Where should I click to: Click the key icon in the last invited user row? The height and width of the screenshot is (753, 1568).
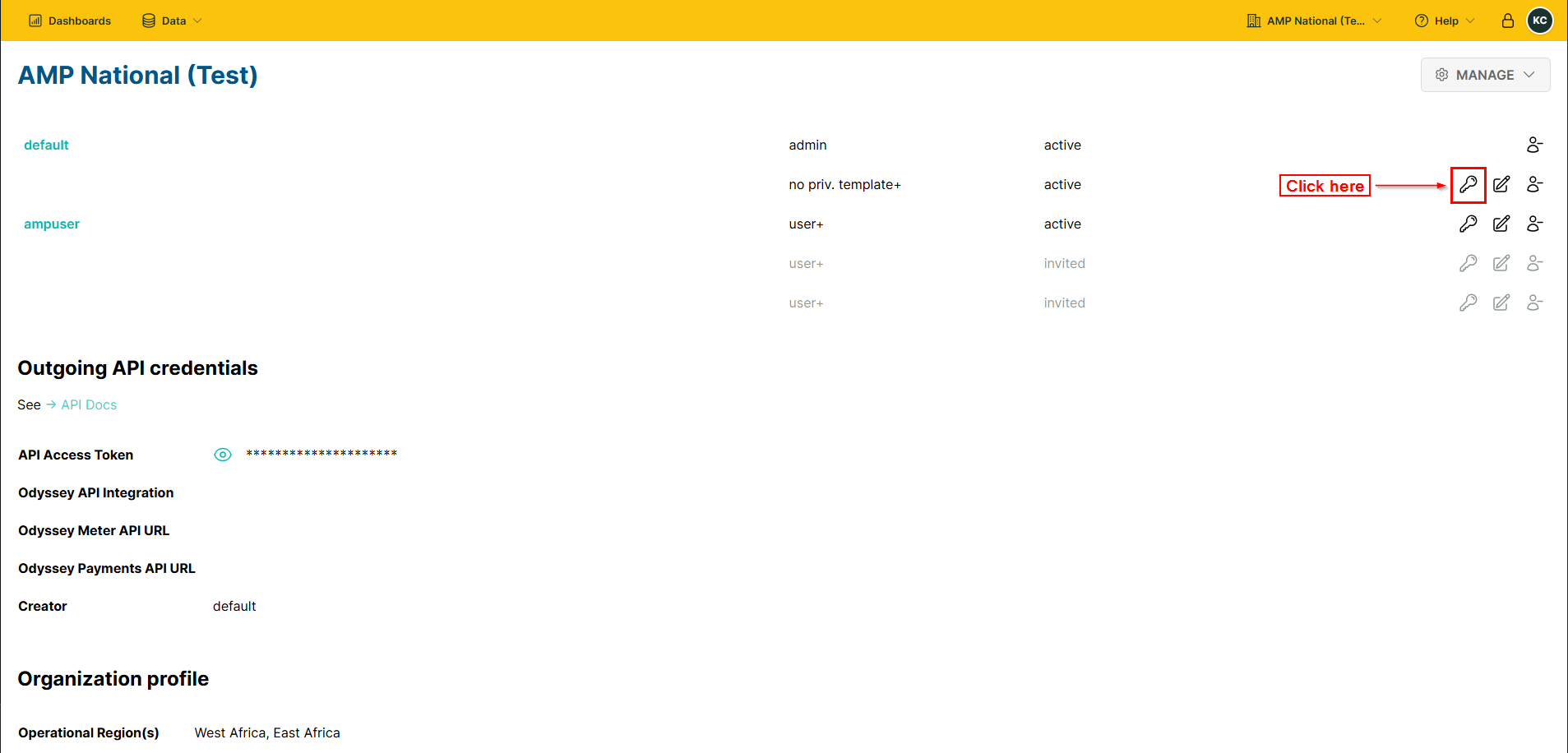pyautogui.click(x=1468, y=303)
